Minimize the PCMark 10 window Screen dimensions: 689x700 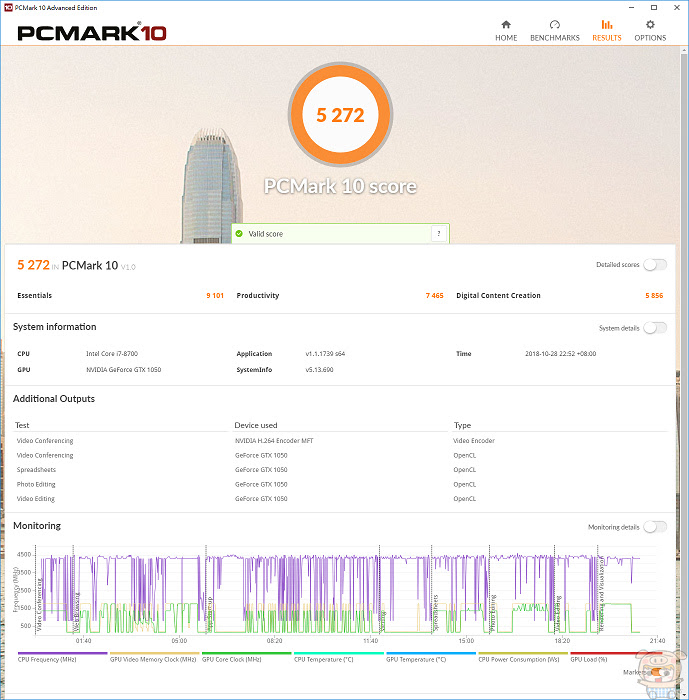[x=632, y=8]
